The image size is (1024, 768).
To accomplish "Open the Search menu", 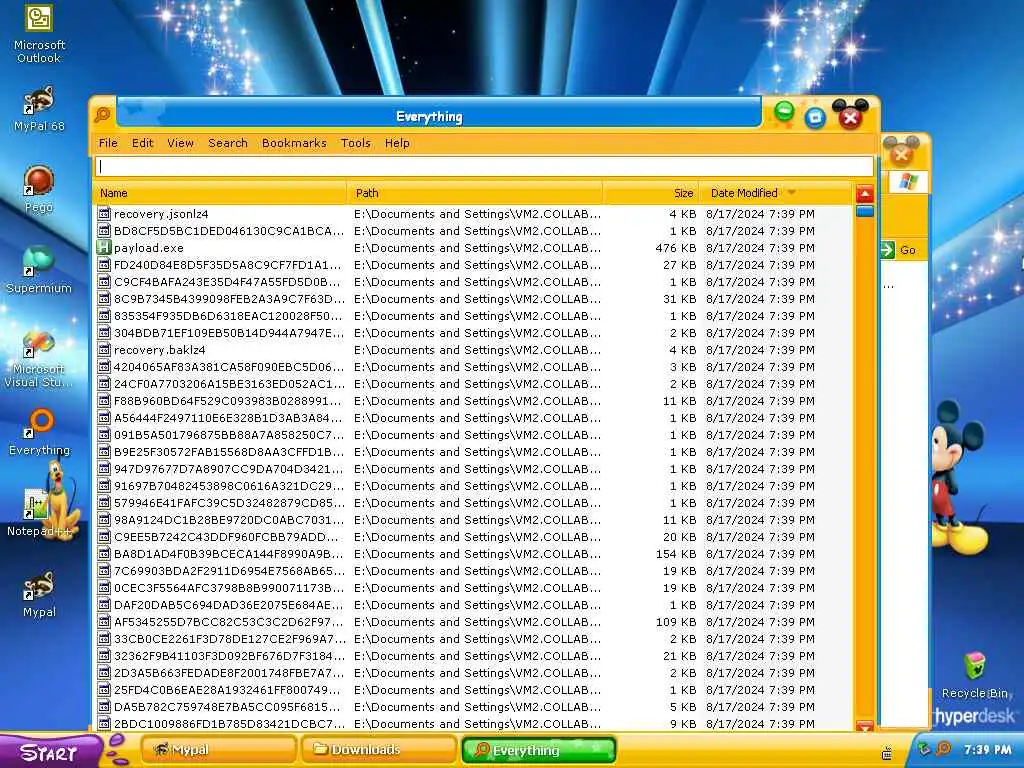I will pos(228,143).
